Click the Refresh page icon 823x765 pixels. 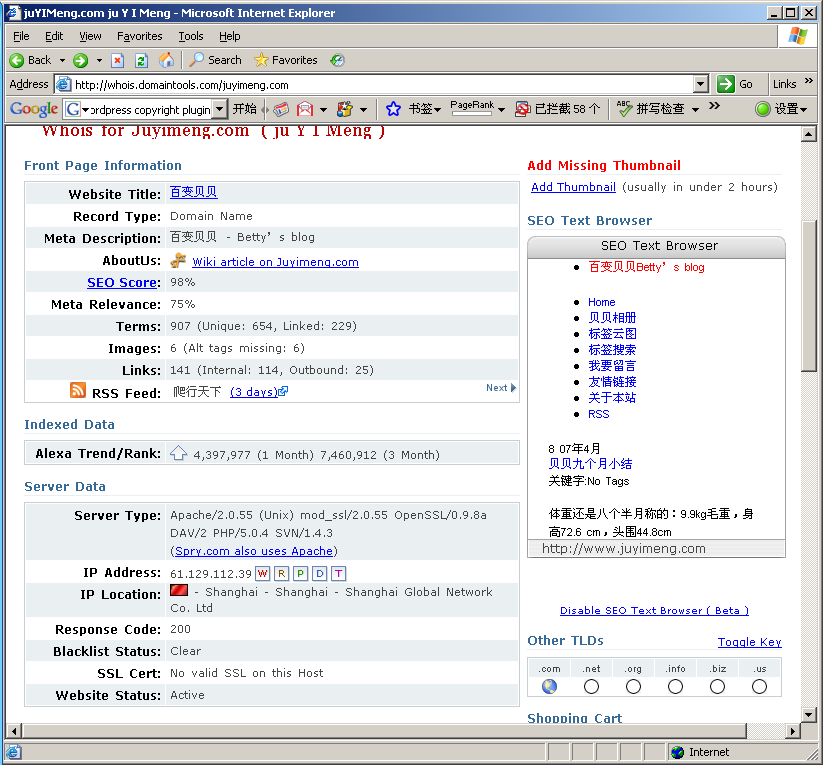tap(141, 60)
